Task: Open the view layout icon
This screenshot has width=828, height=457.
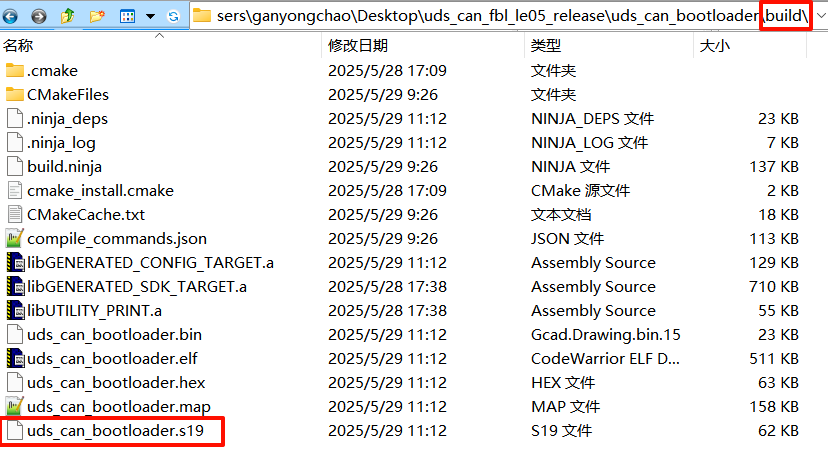Action: 127,16
